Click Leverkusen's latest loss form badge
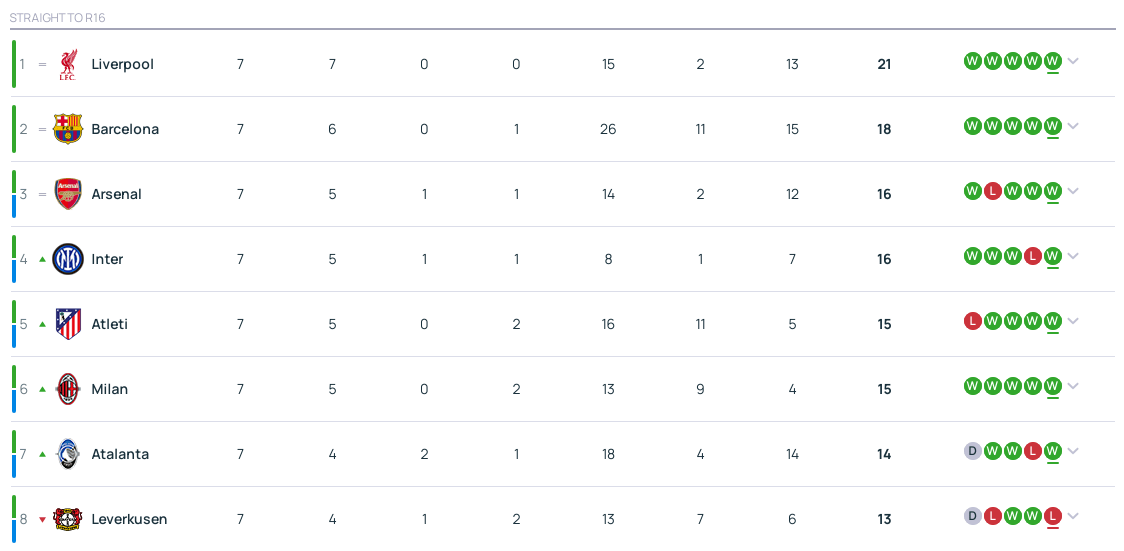 tap(1052, 516)
